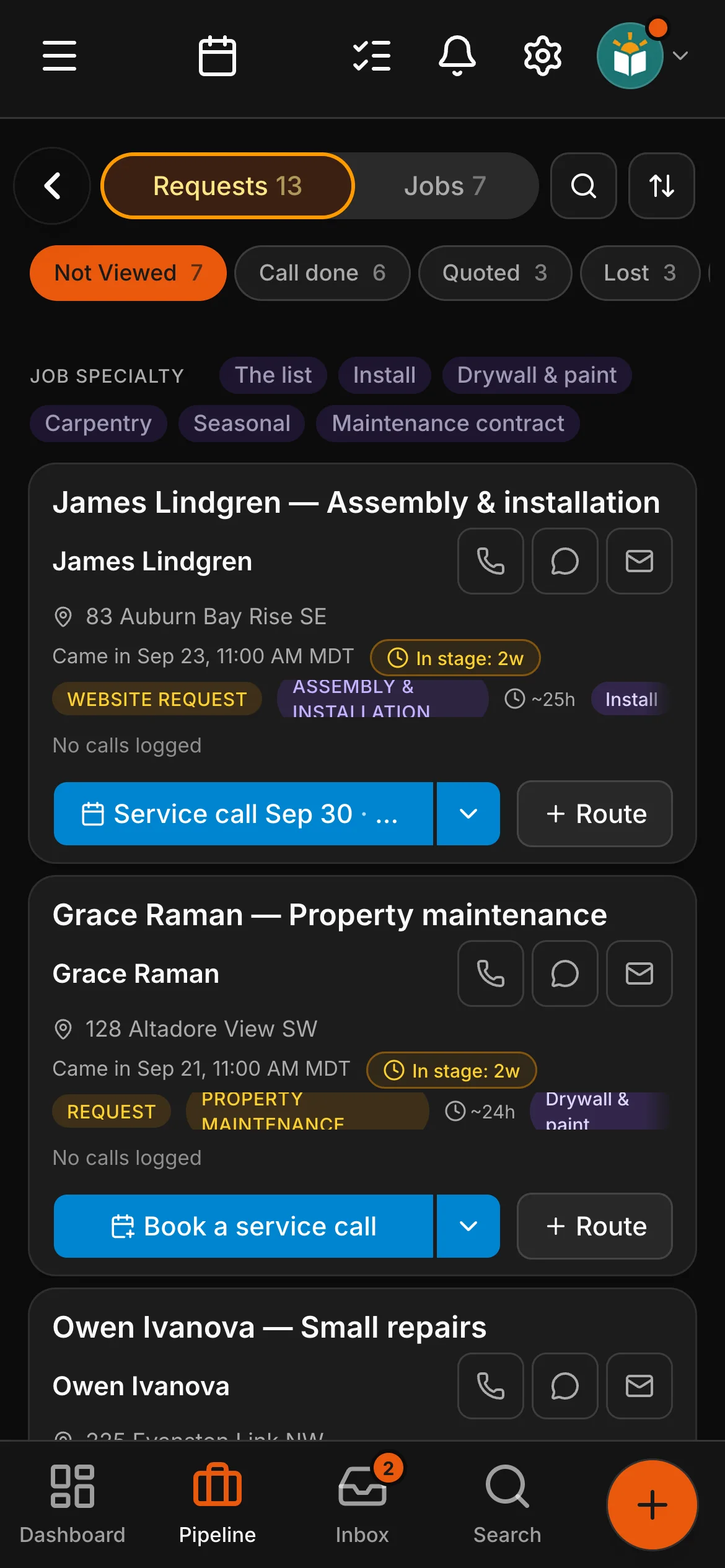725x1568 pixels.
Task: Click James Lindgren's In stage: 2w badge
Action: coord(455,658)
